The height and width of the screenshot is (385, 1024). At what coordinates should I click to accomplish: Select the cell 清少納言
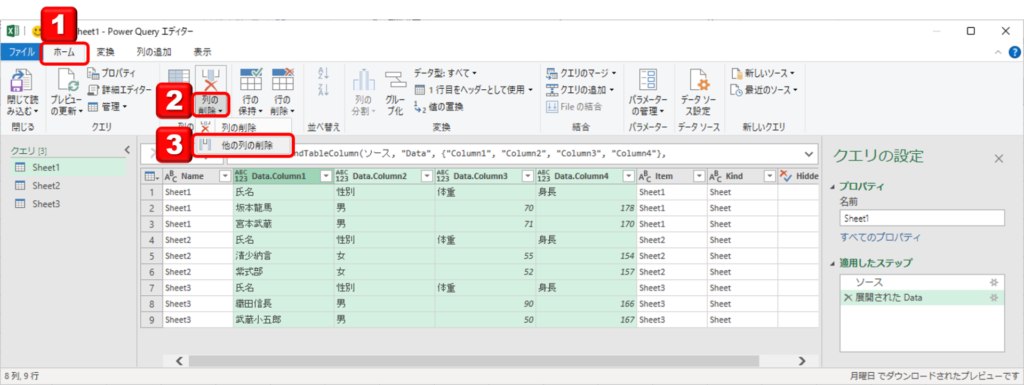283,256
